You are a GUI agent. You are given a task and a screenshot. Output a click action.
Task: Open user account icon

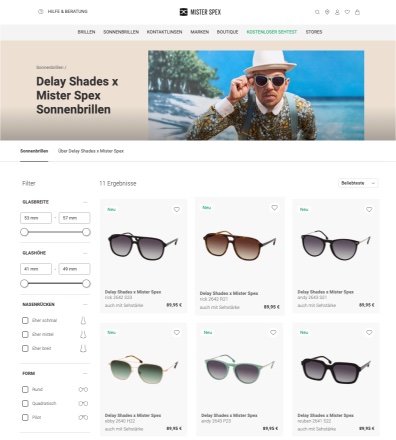[x=337, y=12]
